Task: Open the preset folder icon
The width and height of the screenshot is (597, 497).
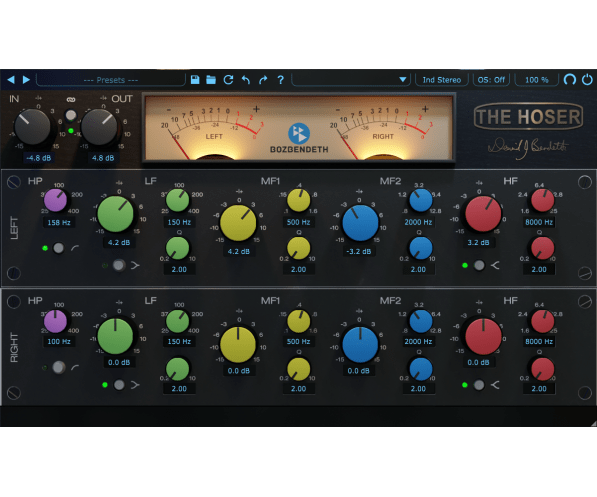Action: [211, 80]
